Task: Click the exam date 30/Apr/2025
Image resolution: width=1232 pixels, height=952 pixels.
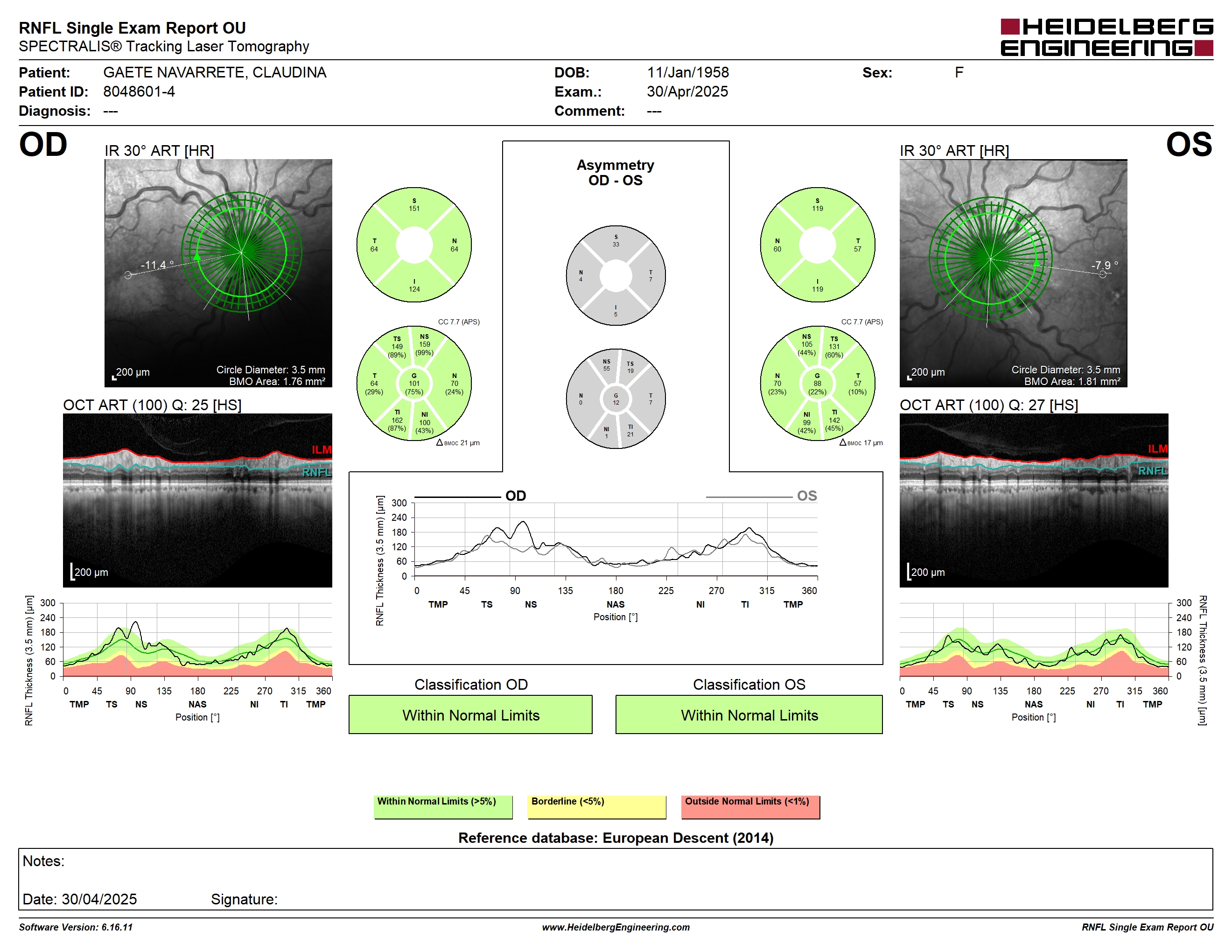Action: (687, 91)
